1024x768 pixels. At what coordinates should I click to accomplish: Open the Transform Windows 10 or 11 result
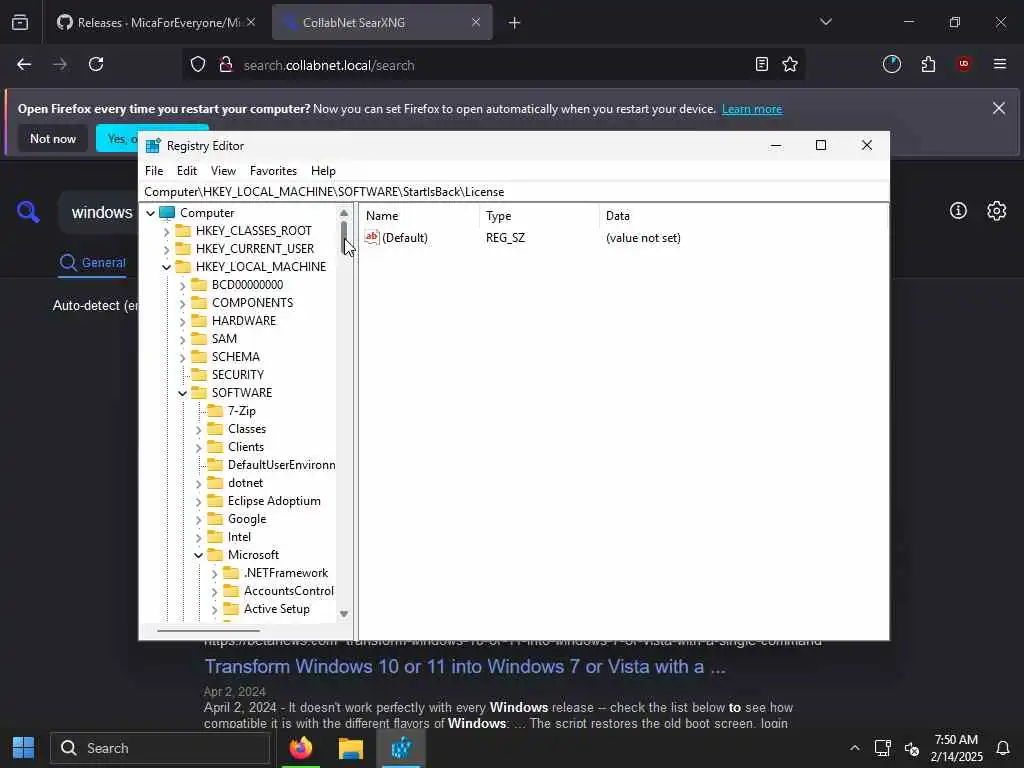pos(464,666)
